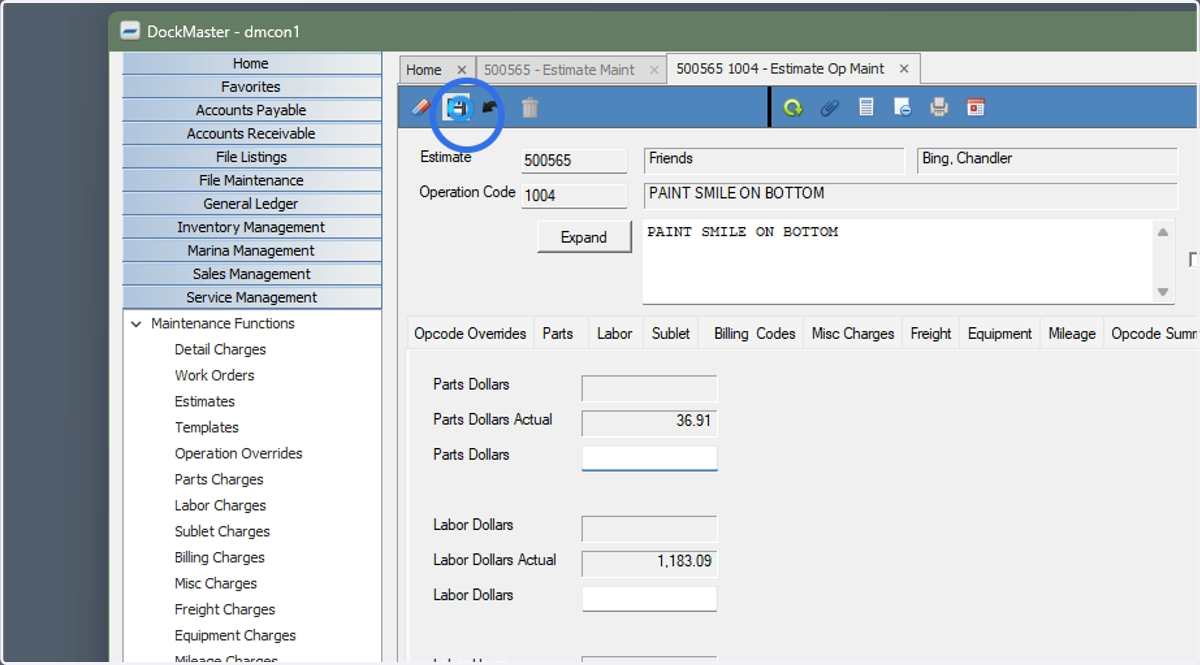1200x665 pixels.
Task: Select Labor Charges in the tree
Action: [x=220, y=506]
